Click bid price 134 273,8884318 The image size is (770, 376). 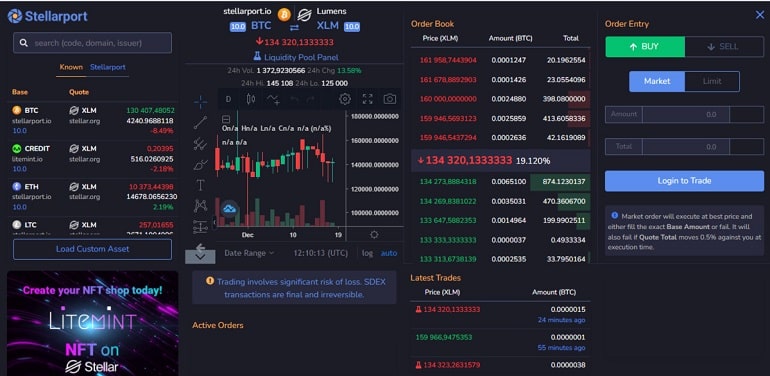pyautogui.click(x=448, y=182)
